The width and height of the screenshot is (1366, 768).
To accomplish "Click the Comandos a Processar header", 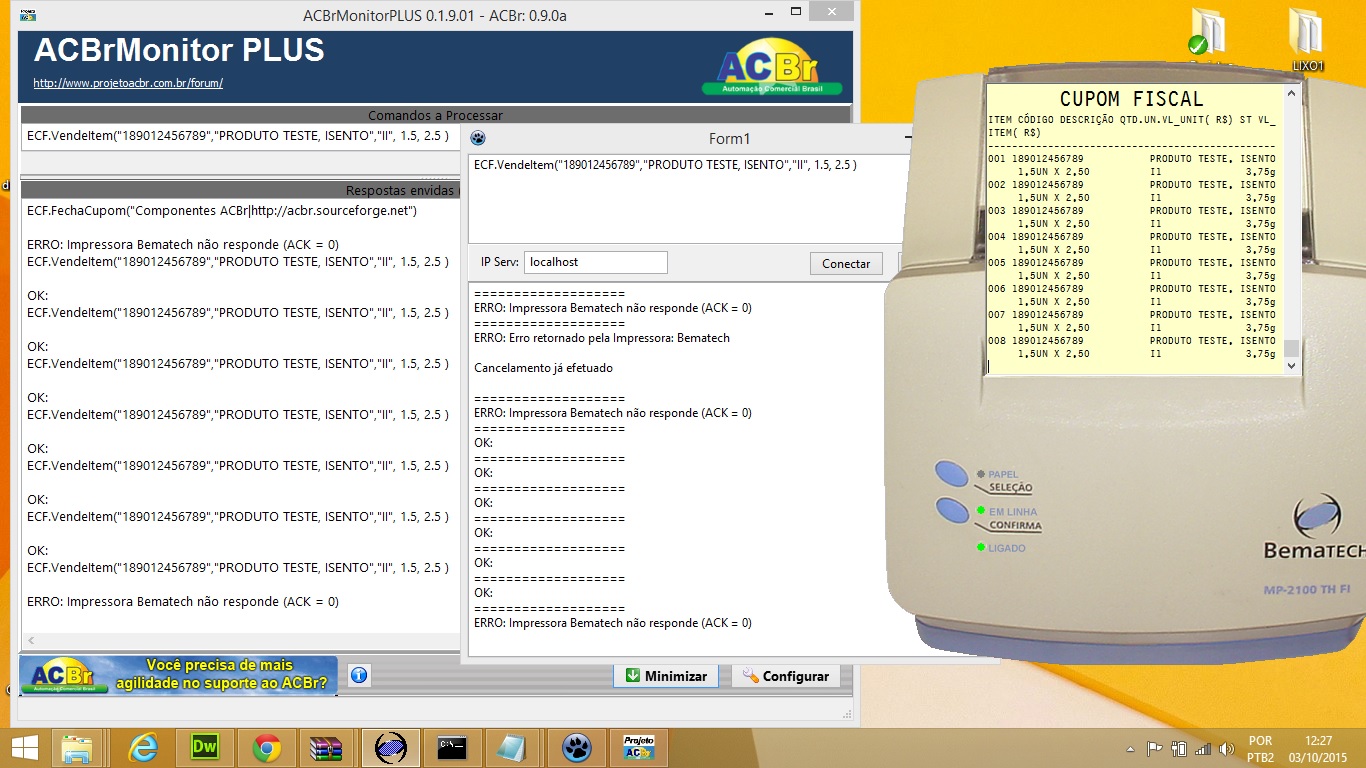I will (x=435, y=115).
